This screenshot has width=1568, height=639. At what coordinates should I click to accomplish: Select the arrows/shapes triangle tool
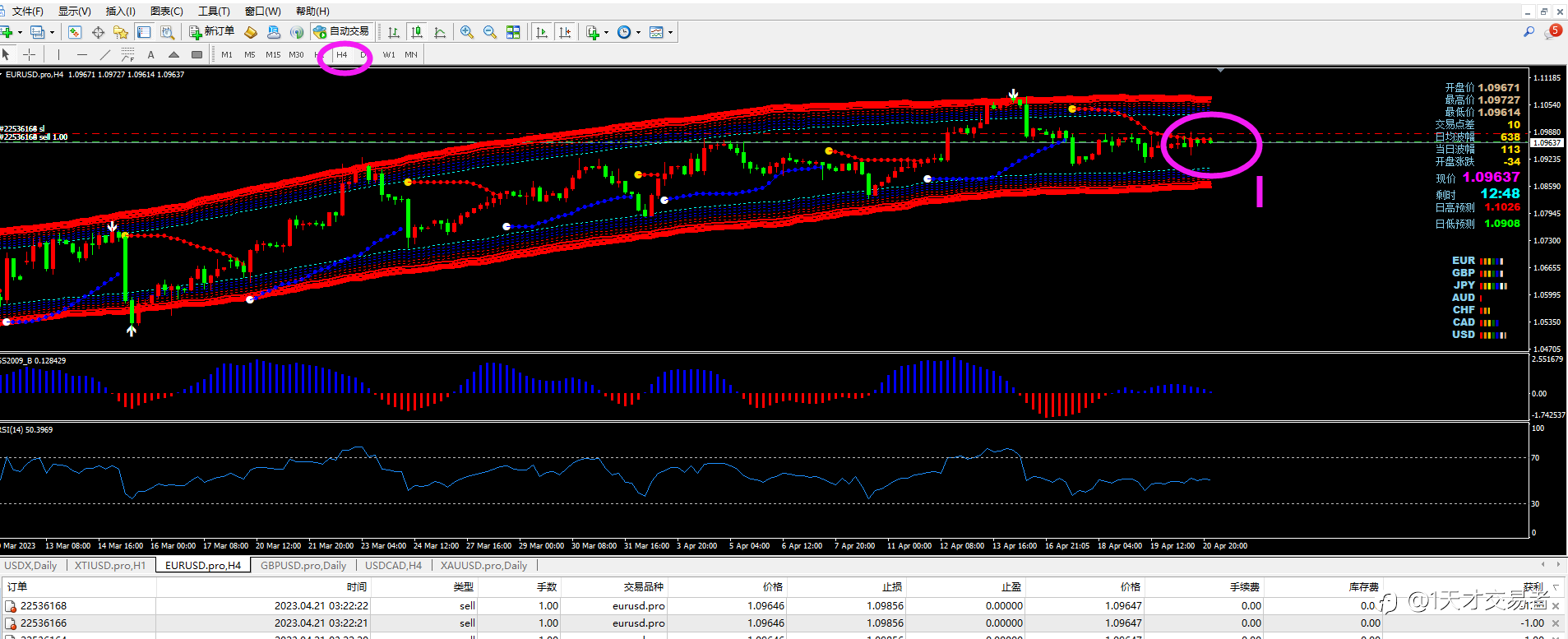[173, 54]
